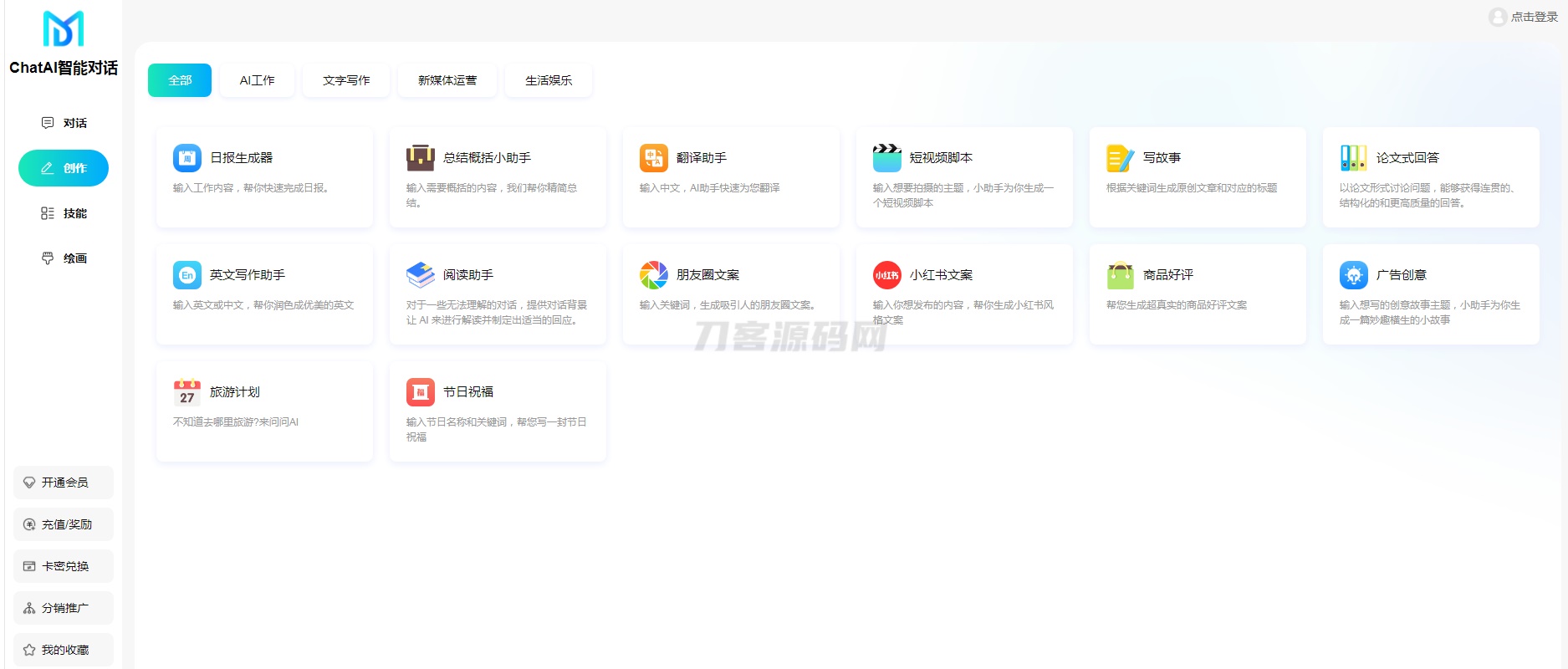Viewport: 1568px width, 669px height.
Task: Click 点击登录 to sign in
Action: (x=1524, y=17)
